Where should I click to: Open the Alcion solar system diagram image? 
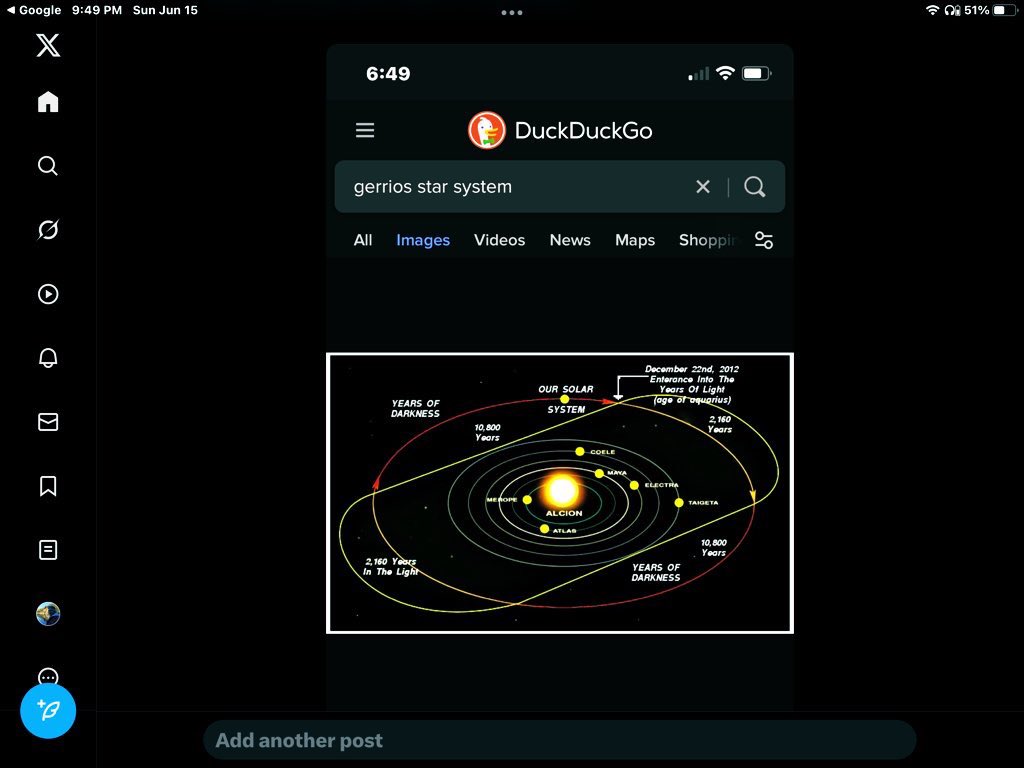click(560, 493)
